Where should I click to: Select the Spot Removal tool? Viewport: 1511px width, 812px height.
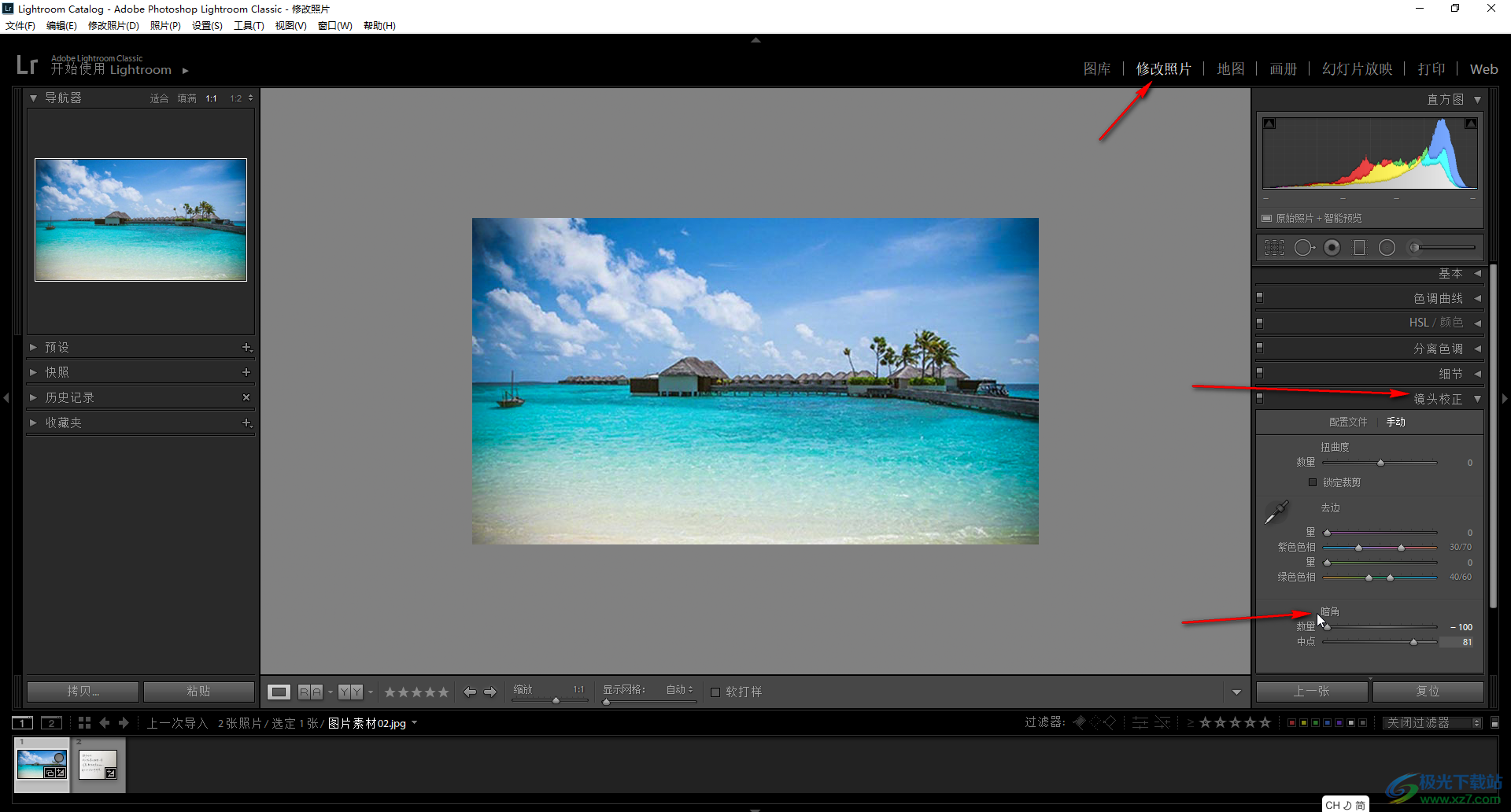(1304, 248)
